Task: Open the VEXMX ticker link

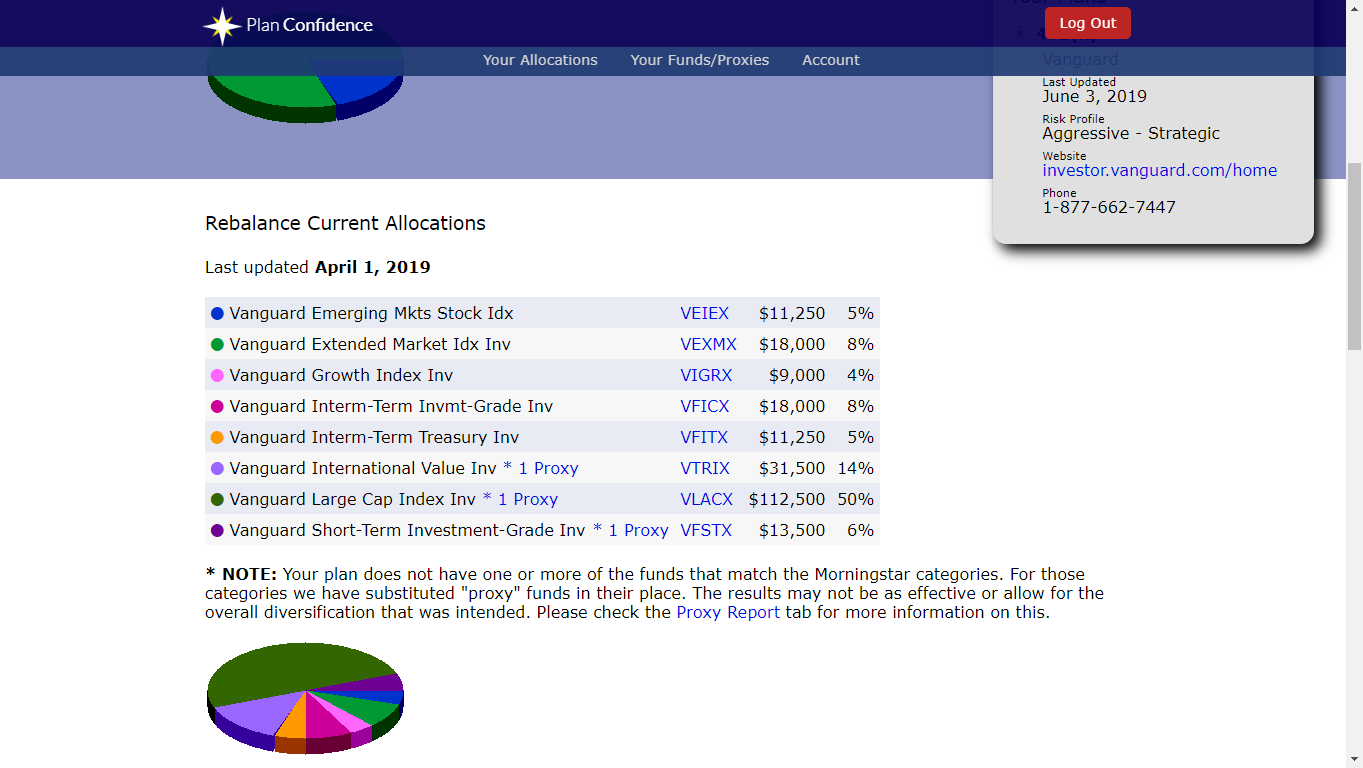Action: point(708,344)
